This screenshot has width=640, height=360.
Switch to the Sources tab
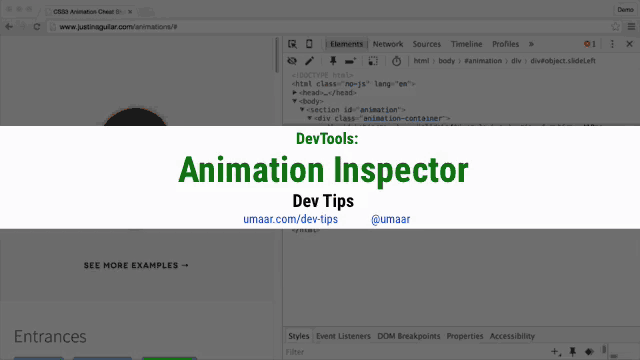click(427, 44)
